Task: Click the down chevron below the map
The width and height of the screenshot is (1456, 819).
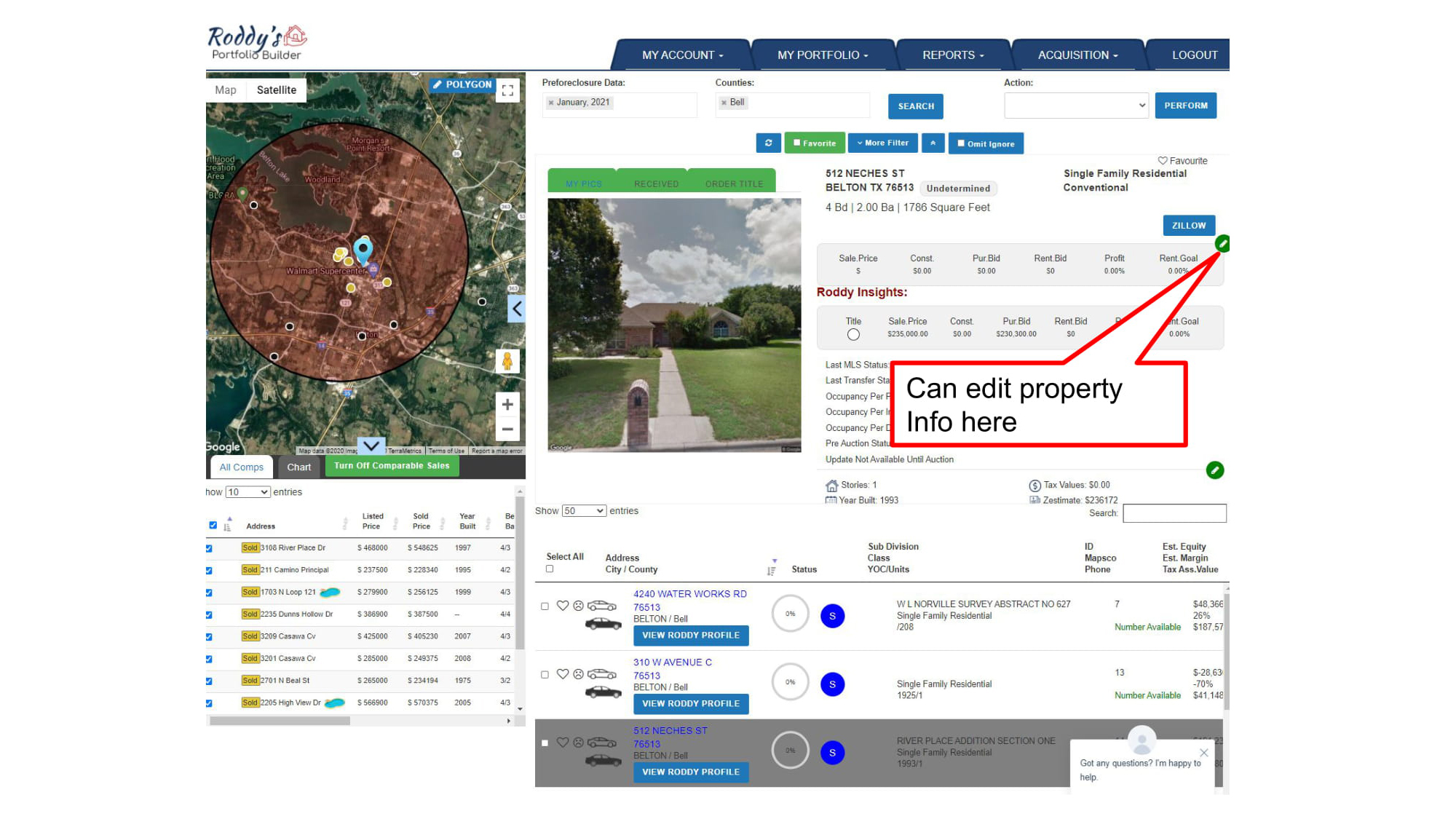Action: point(371,446)
